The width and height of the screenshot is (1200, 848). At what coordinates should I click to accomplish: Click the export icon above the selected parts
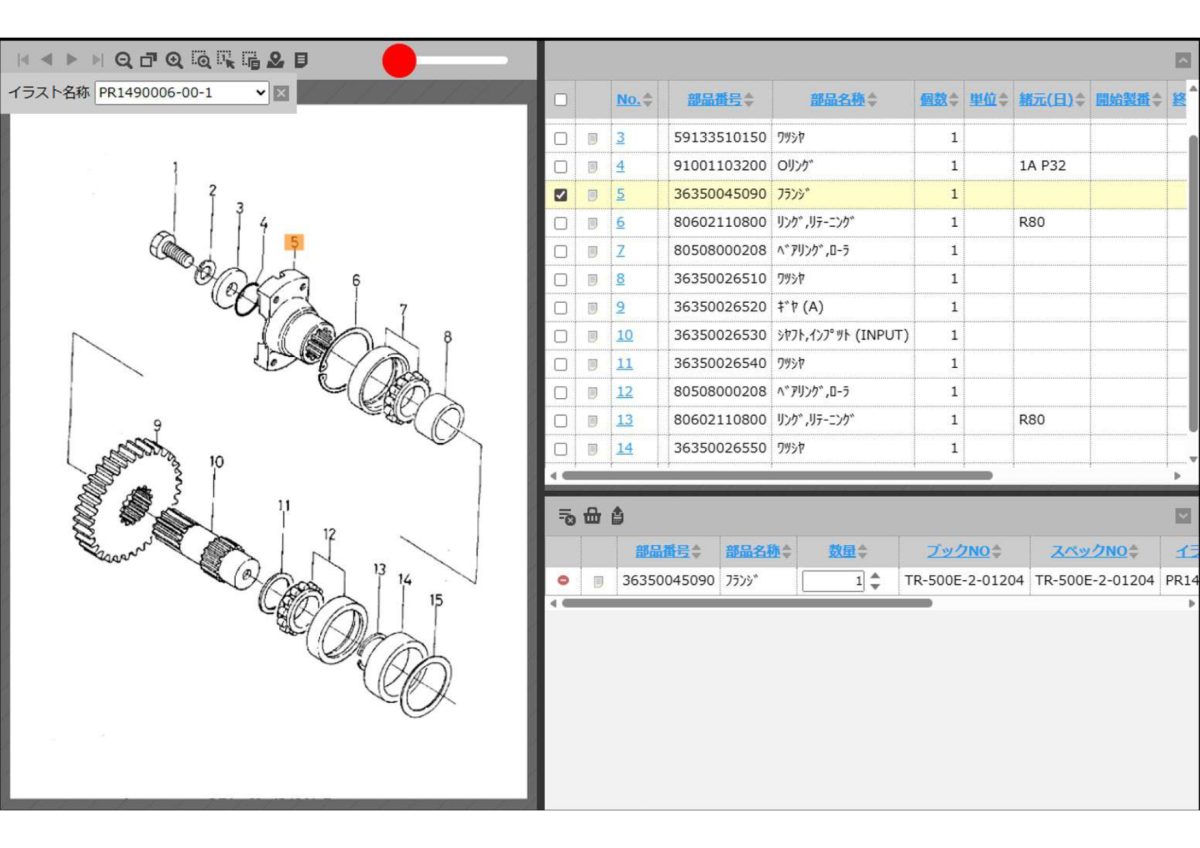tap(618, 516)
